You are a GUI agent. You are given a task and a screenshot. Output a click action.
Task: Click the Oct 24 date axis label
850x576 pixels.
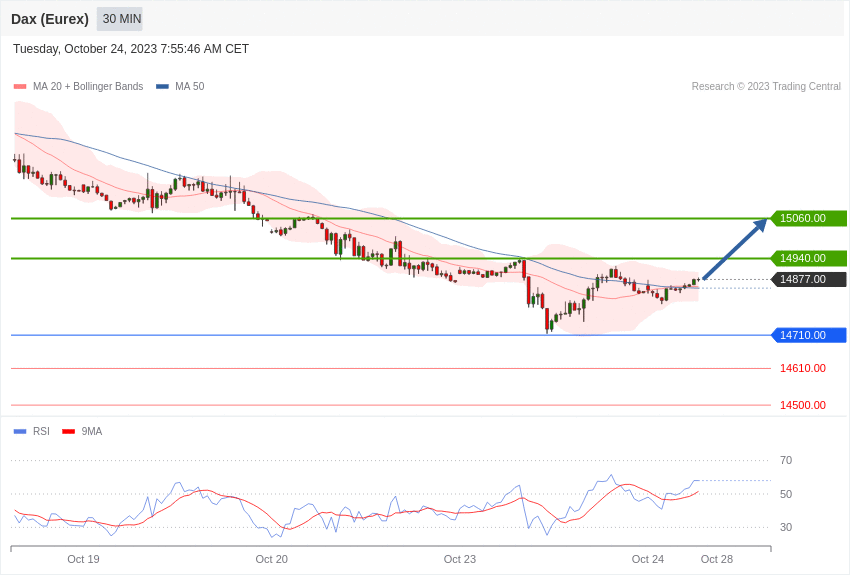pyautogui.click(x=648, y=559)
